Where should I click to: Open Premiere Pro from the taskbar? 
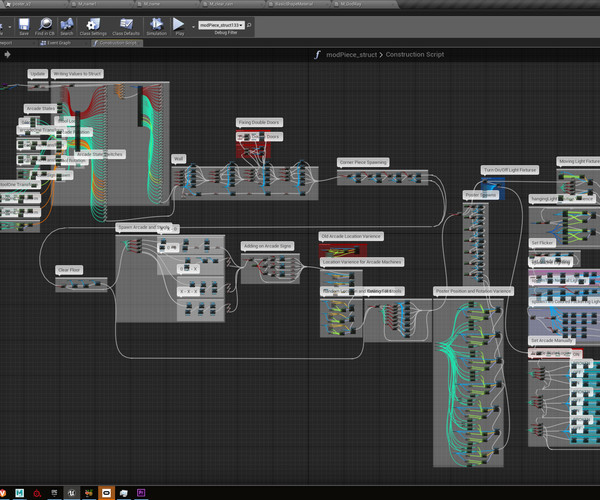tap(143, 493)
